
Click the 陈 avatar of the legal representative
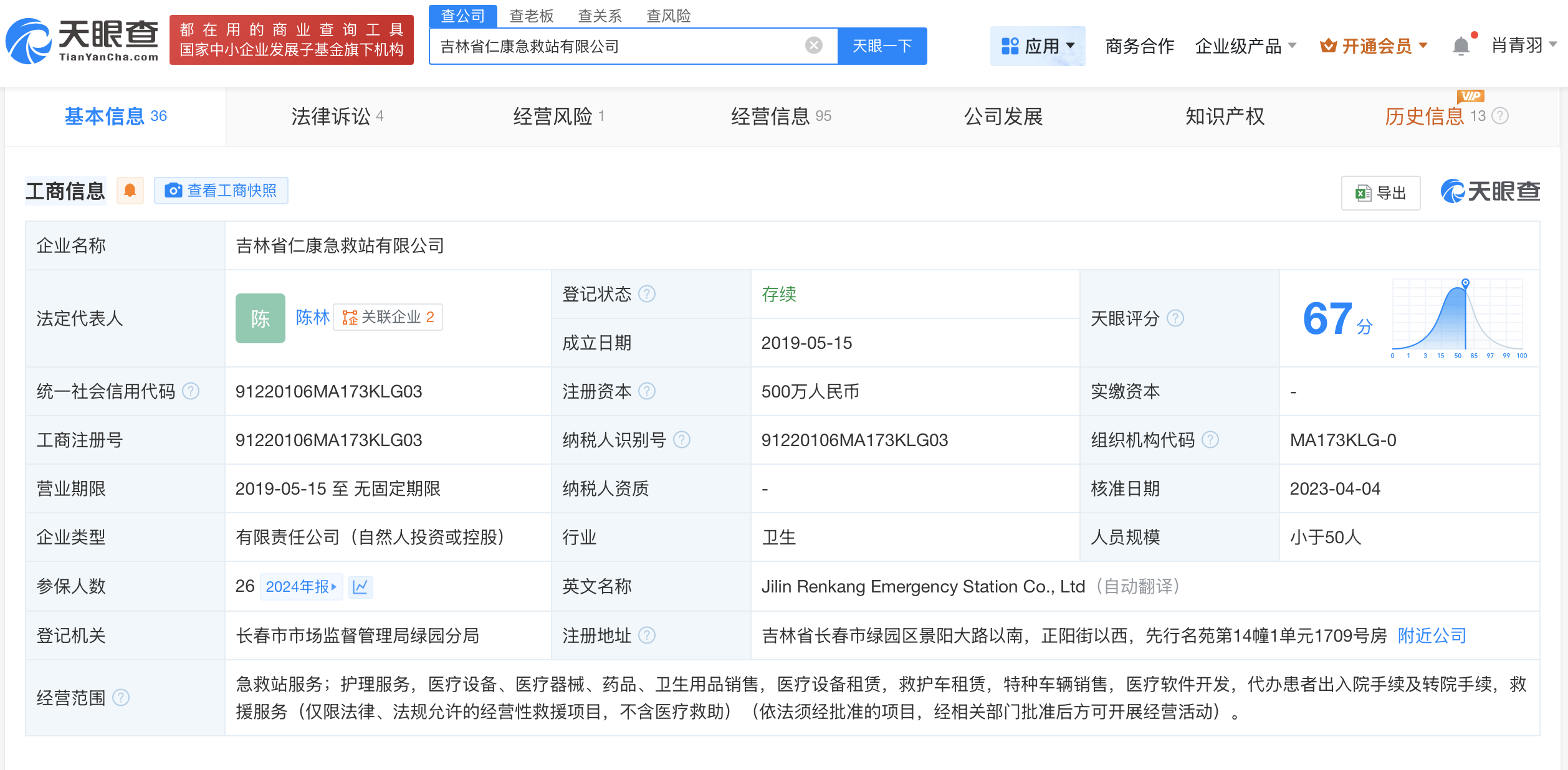(260, 318)
